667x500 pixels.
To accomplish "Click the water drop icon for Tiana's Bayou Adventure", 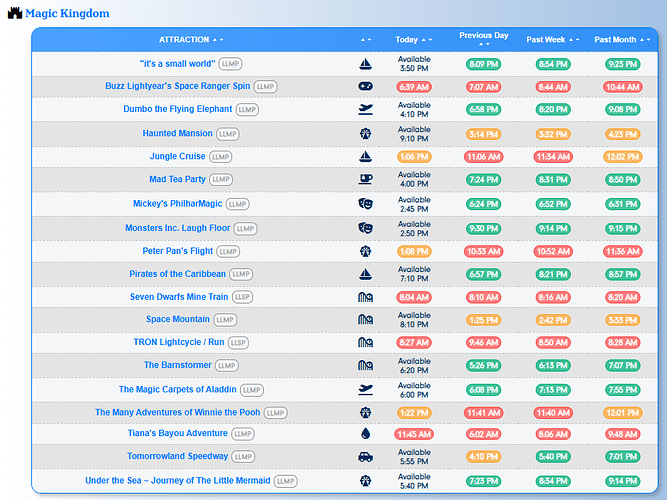I will 365,434.
